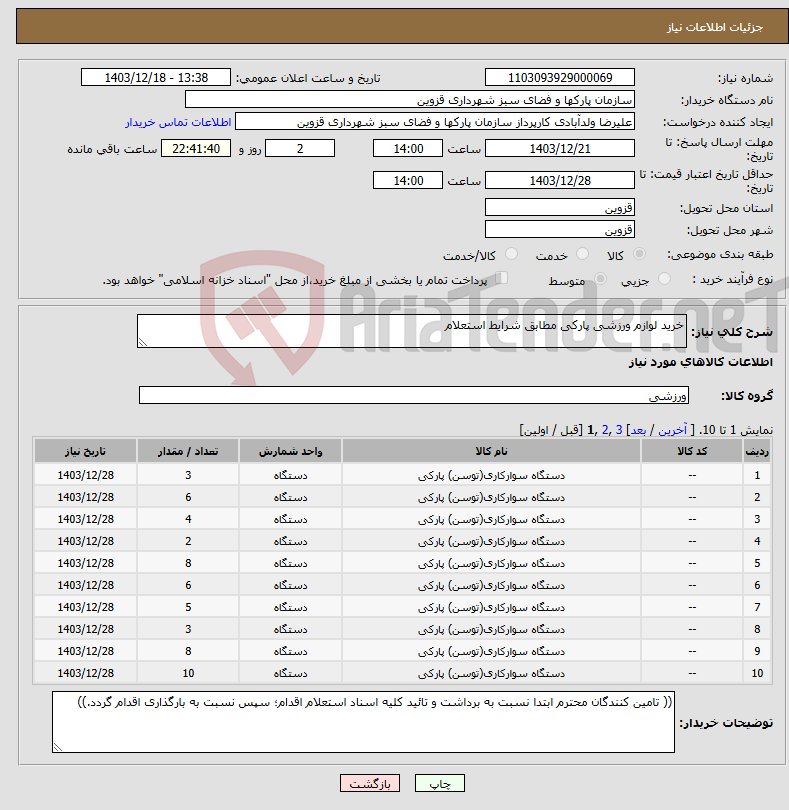Viewport: 789px width, 810px height.
Task: Click the شهر محل تحویل field
Action: coord(560,229)
